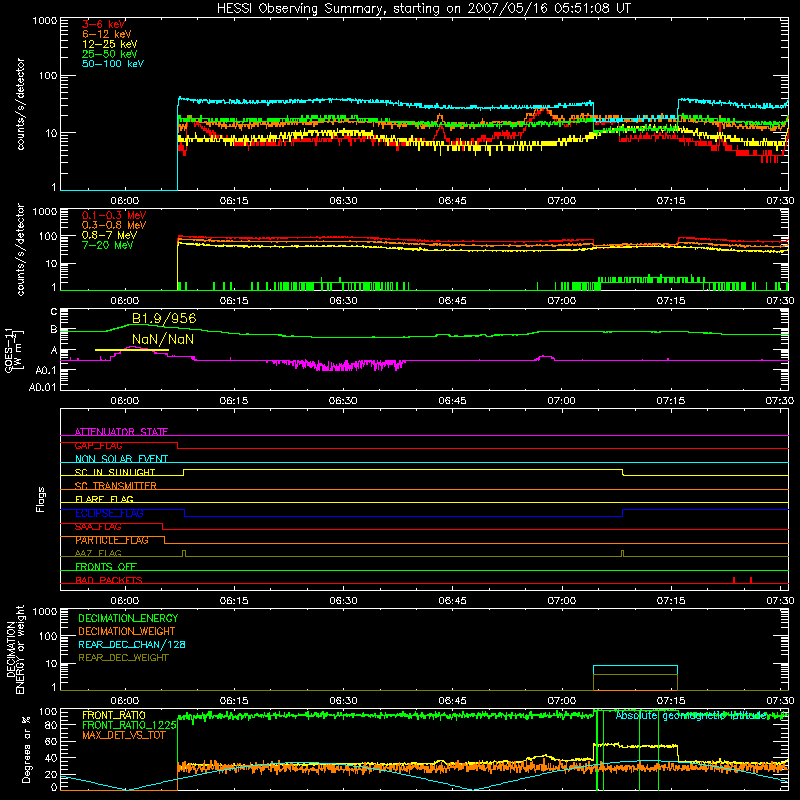
Task: Click the SC_IN_SUNLIGHT flag label
Action: pos(115,472)
